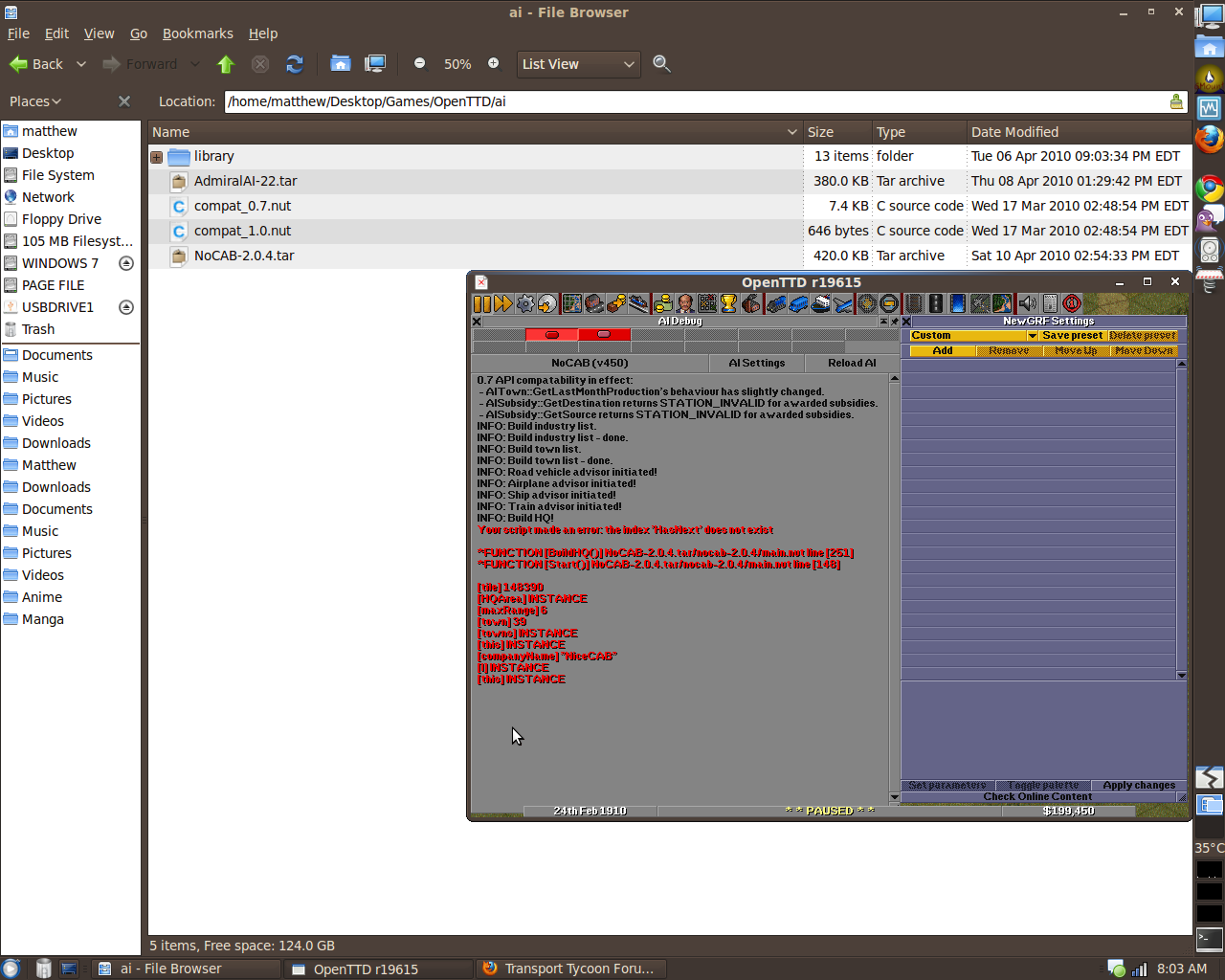
Task: Open the OpenTTD save game disk icon
Action: tap(546, 303)
